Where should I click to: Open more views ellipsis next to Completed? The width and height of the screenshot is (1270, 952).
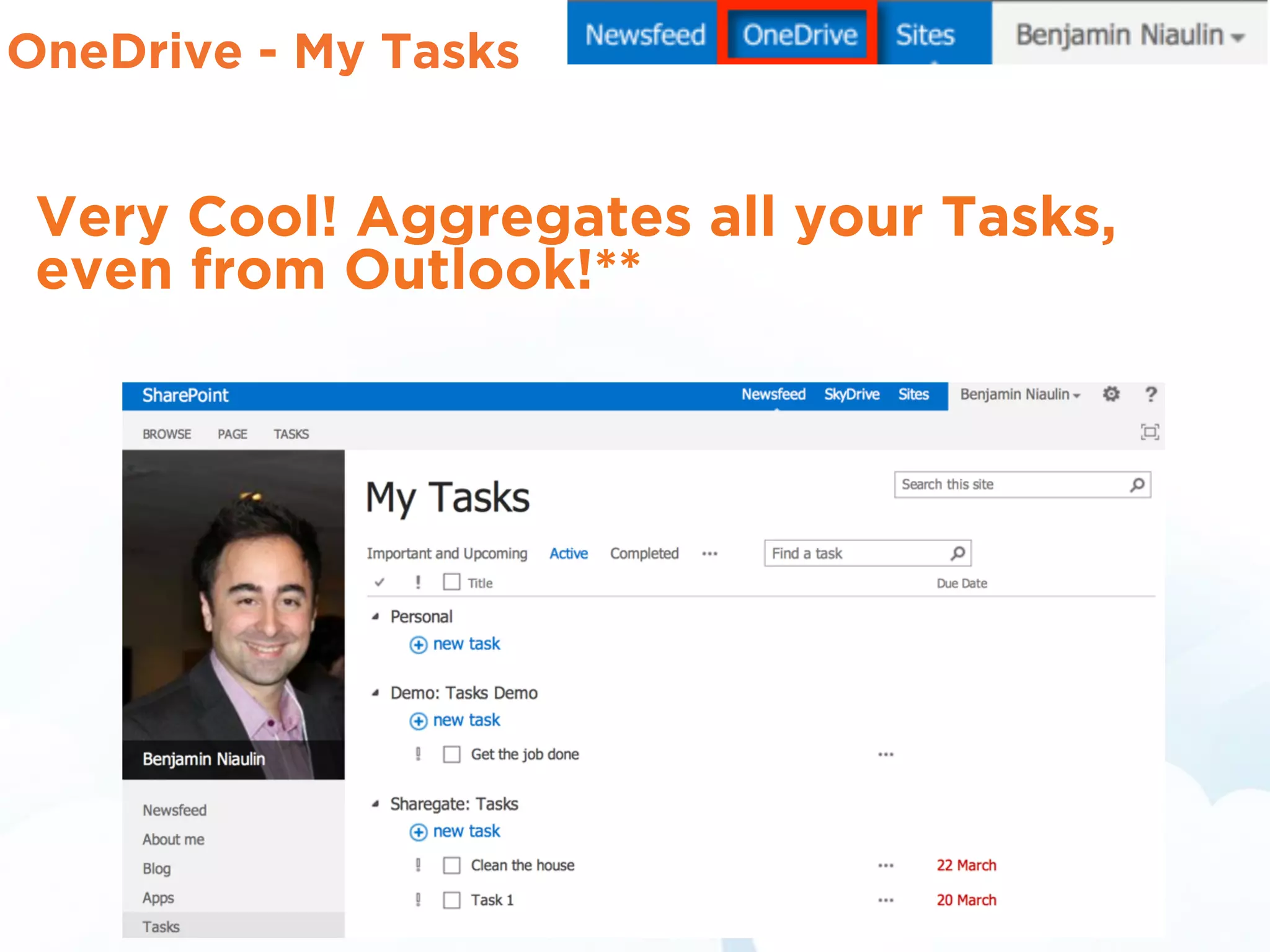click(709, 554)
